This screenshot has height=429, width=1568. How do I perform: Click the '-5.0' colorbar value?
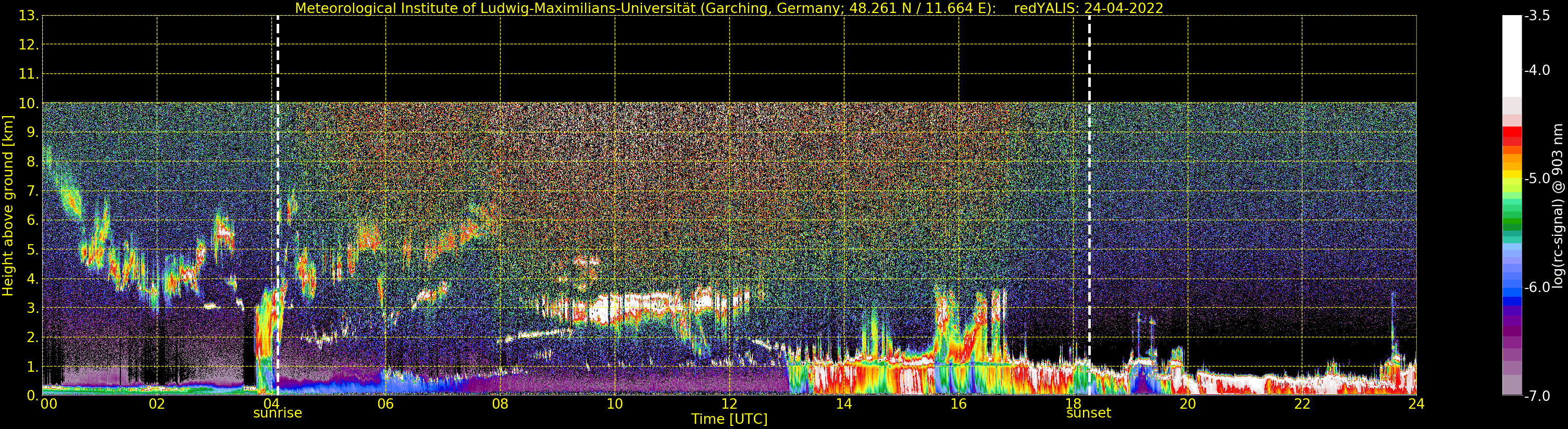(1537, 178)
